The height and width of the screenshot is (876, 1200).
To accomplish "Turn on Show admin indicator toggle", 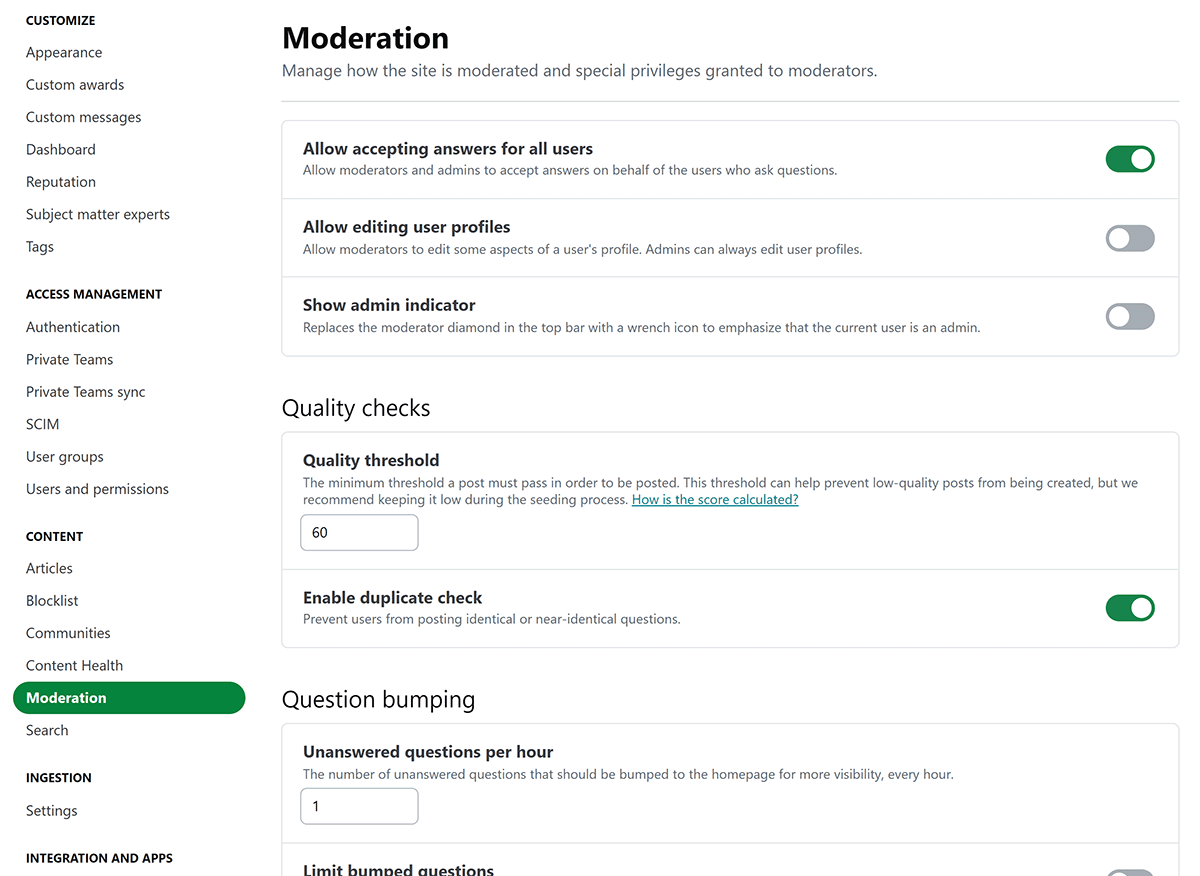I will click(1130, 317).
